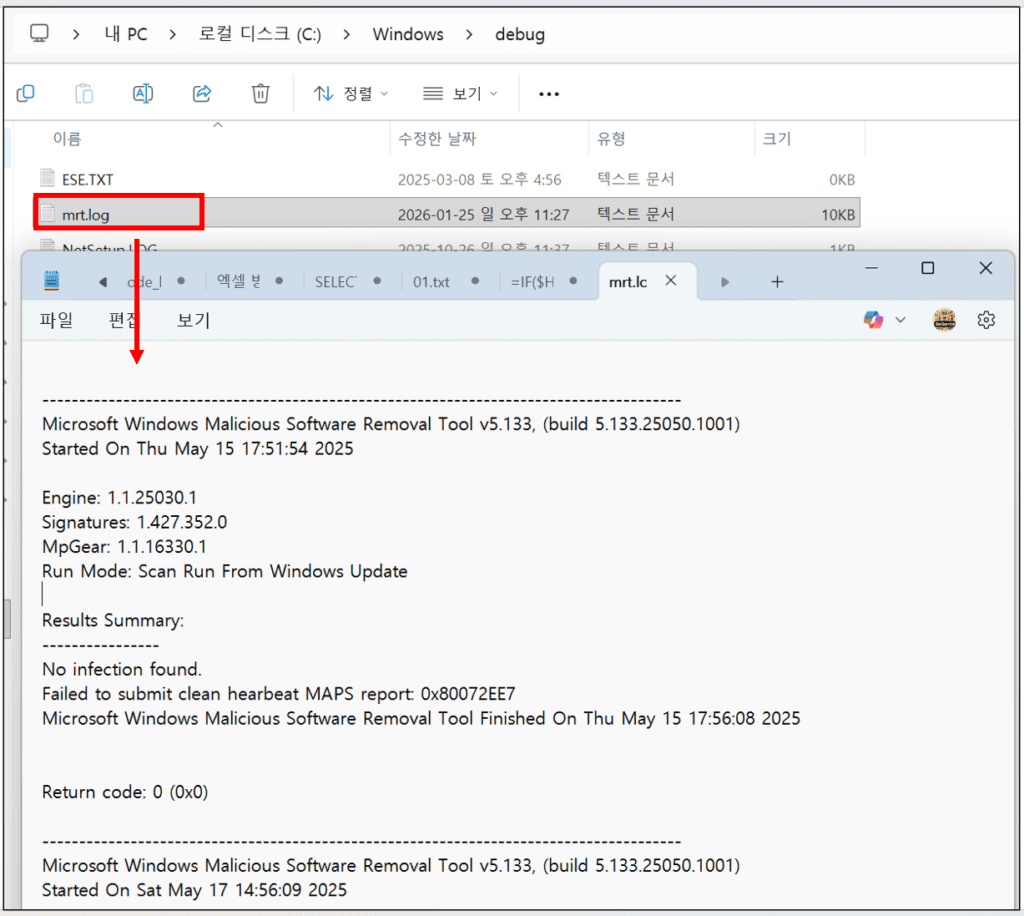Click the delete trash icon in the Explorer toolbar
The width and height of the screenshot is (1024, 916).
click(261, 93)
